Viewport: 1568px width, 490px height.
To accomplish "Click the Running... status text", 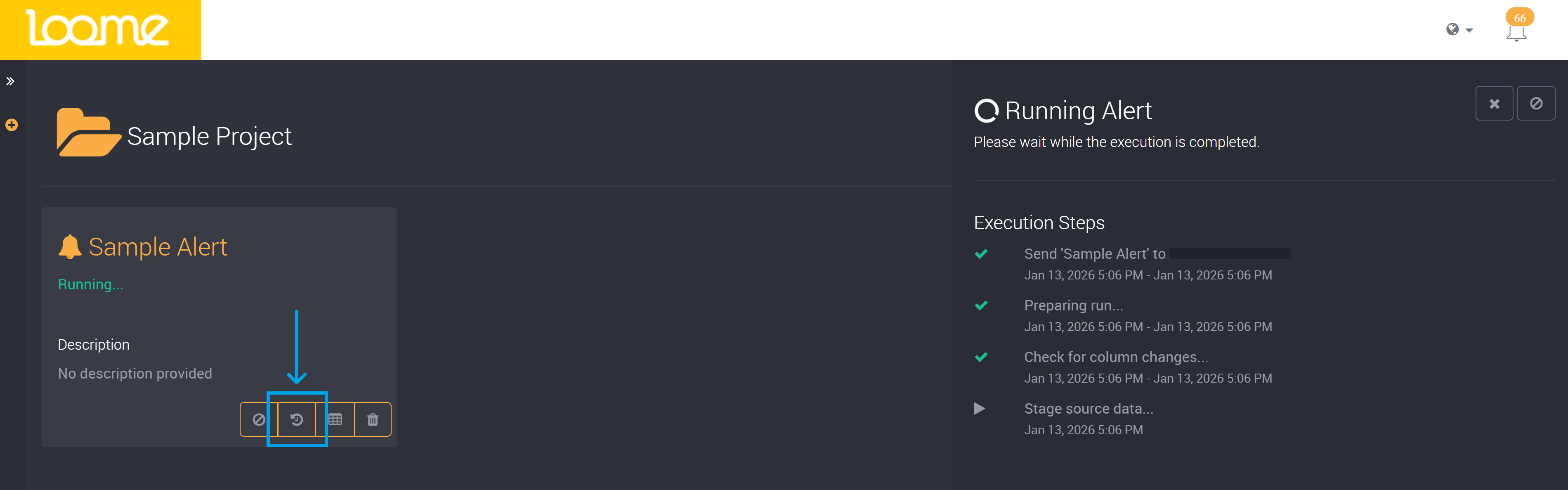I will pyautogui.click(x=90, y=284).
